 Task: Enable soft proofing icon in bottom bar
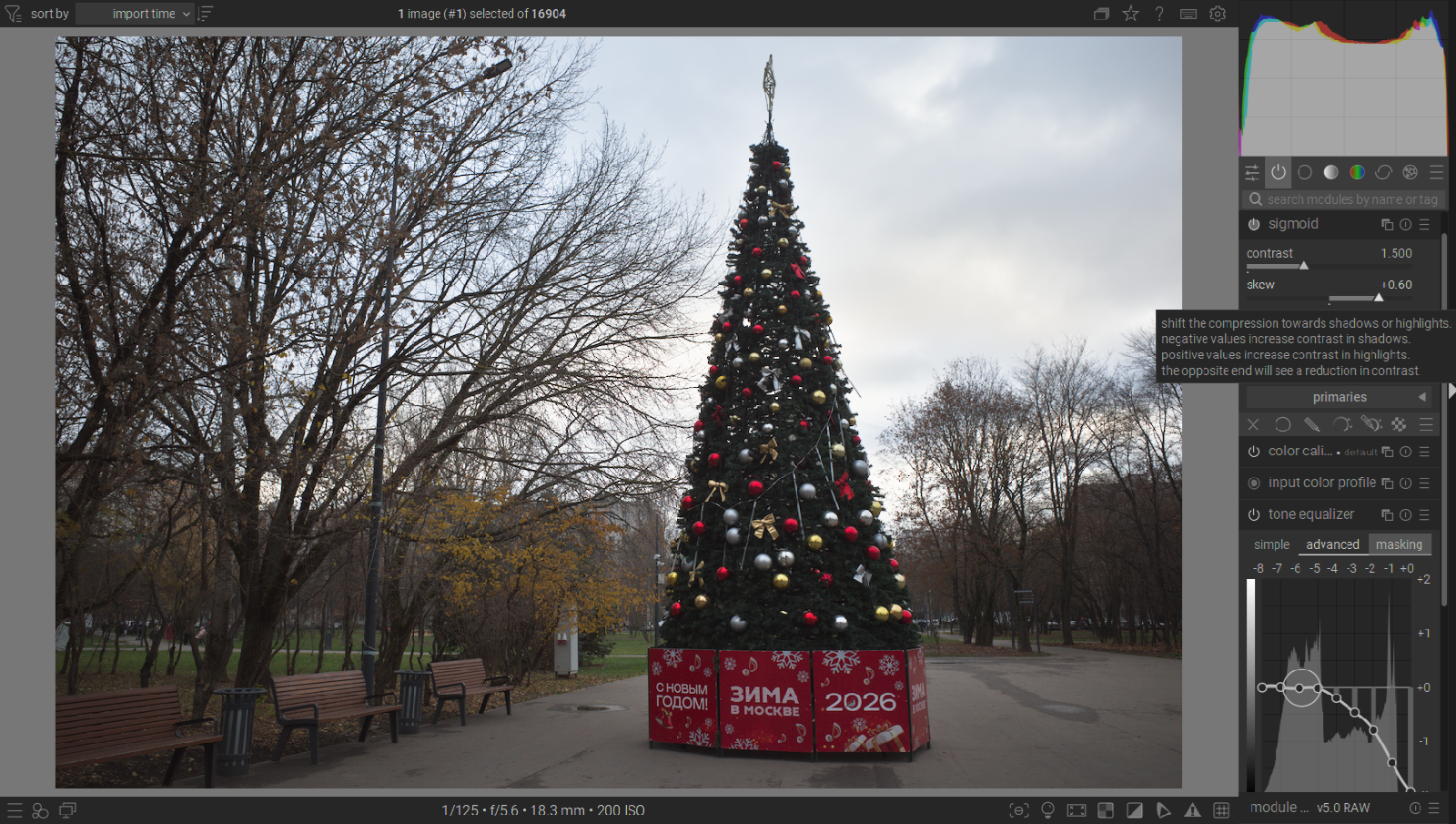click(x=1164, y=810)
